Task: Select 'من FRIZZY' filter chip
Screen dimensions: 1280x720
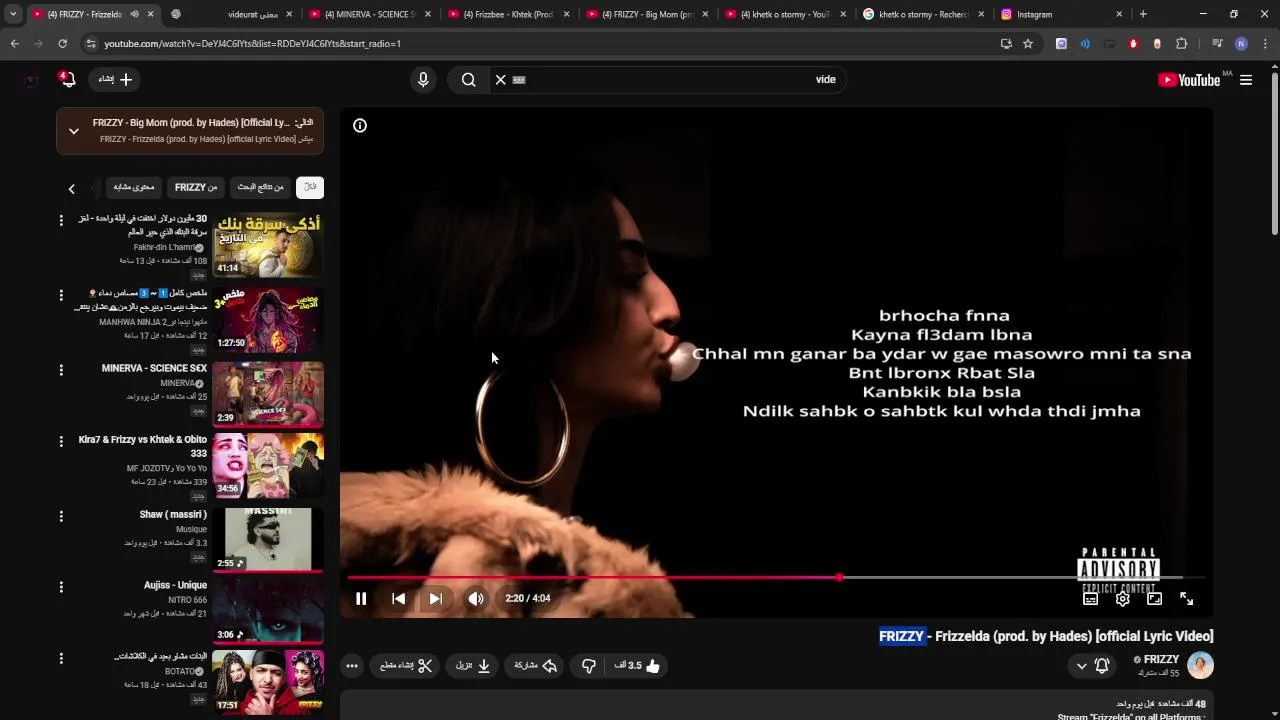Action: coord(196,187)
